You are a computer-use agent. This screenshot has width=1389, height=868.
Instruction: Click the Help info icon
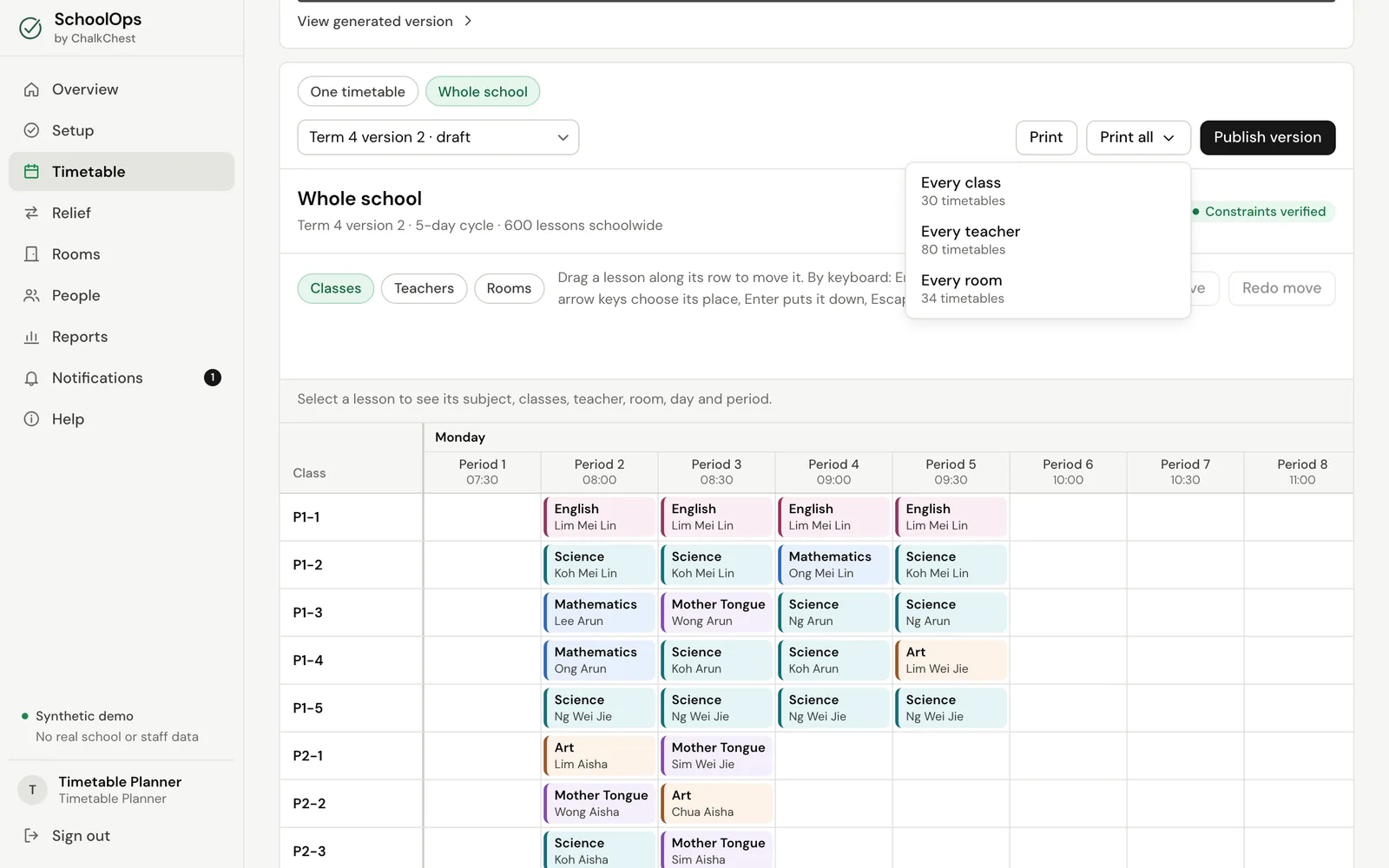point(31,419)
